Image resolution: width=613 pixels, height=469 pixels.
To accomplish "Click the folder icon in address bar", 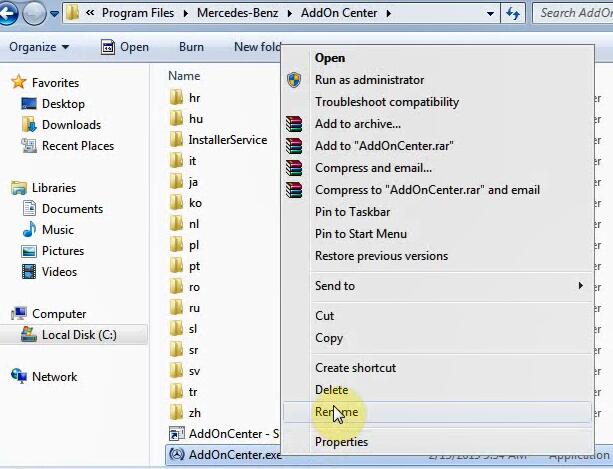I will pyautogui.click(x=73, y=13).
